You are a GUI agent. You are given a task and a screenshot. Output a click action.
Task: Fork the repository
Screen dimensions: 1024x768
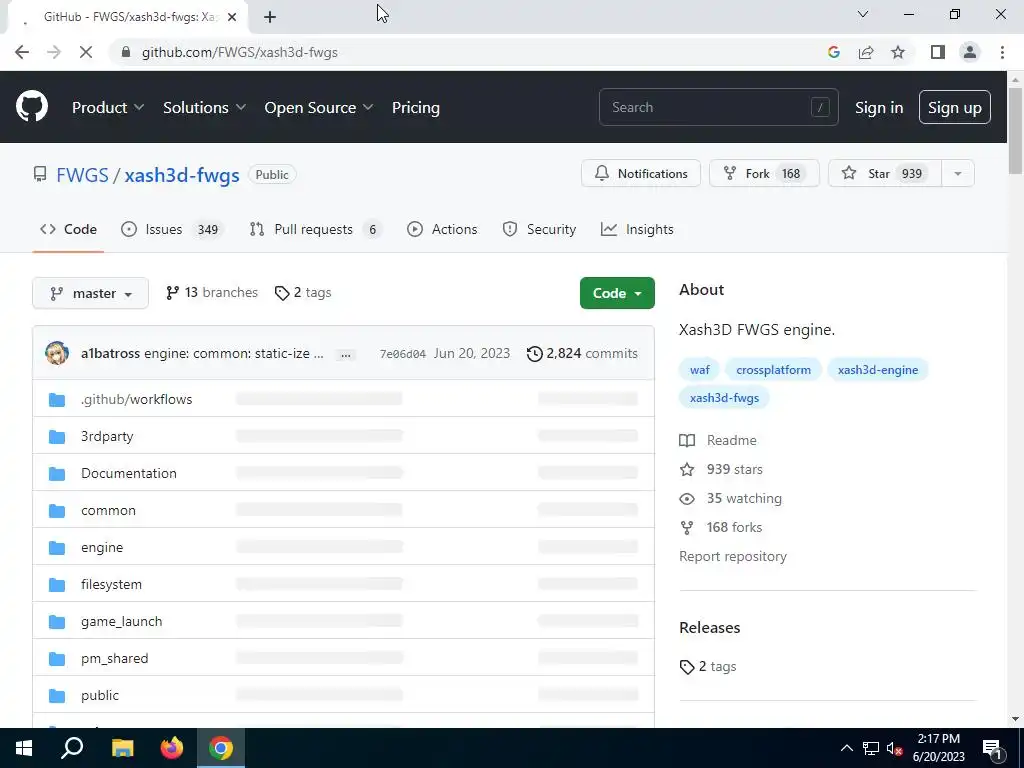pyautogui.click(x=764, y=174)
